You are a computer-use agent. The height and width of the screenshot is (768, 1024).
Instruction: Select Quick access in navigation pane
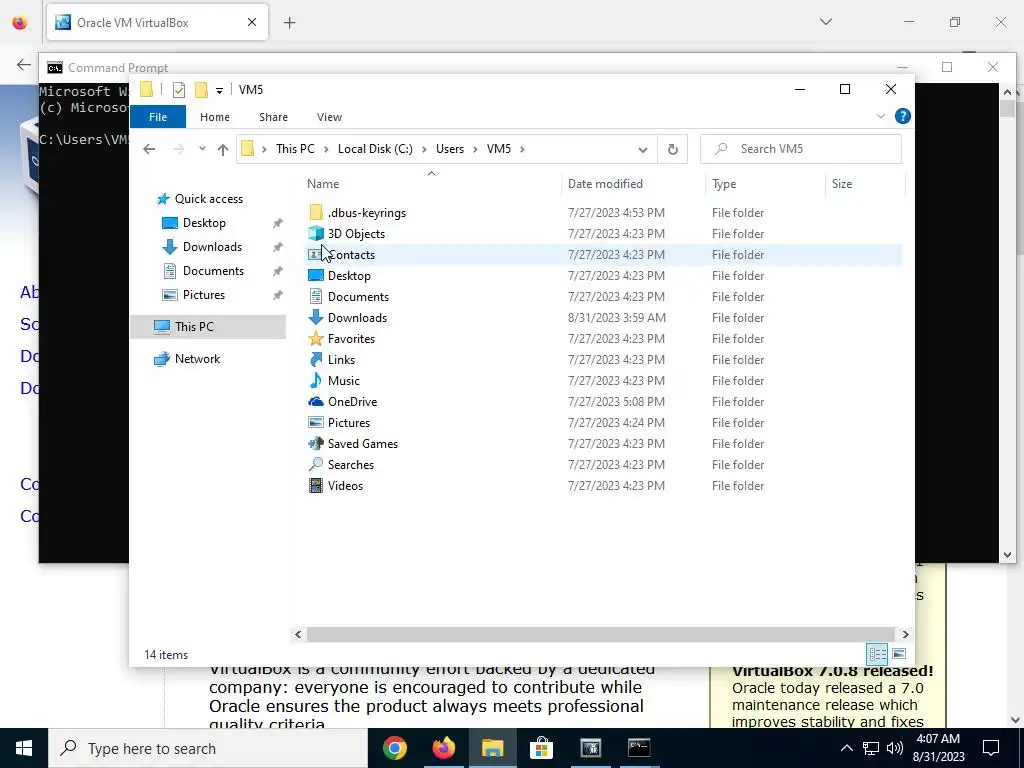click(x=208, y=199)
